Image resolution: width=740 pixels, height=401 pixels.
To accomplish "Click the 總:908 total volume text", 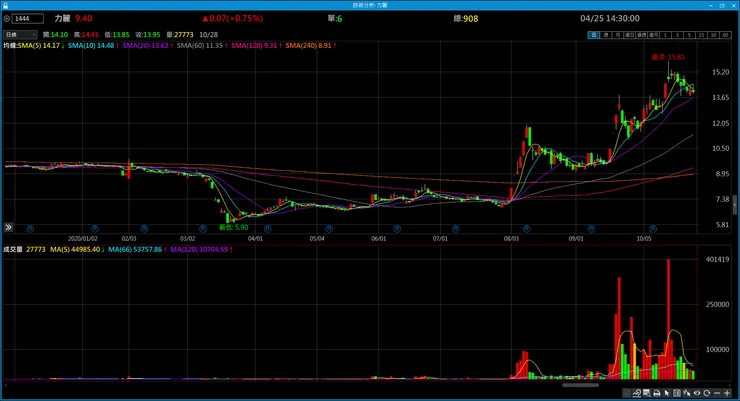I will [x=466, y=19].
